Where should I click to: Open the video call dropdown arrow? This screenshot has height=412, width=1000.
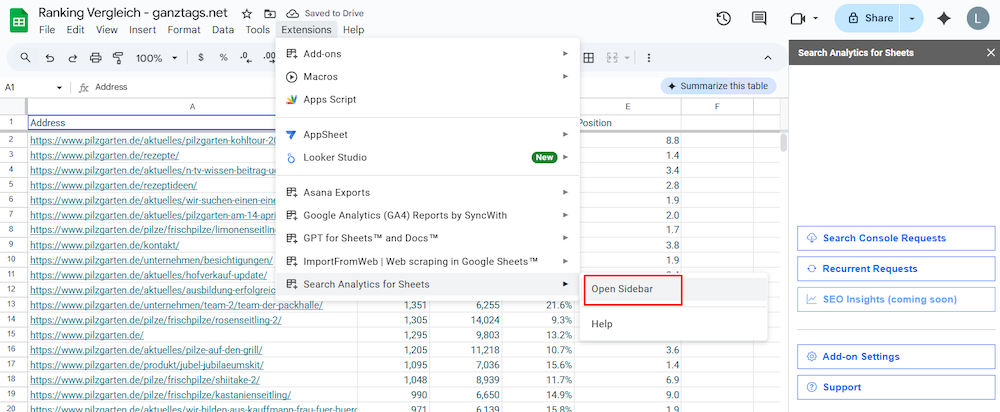tap(816, 18)
